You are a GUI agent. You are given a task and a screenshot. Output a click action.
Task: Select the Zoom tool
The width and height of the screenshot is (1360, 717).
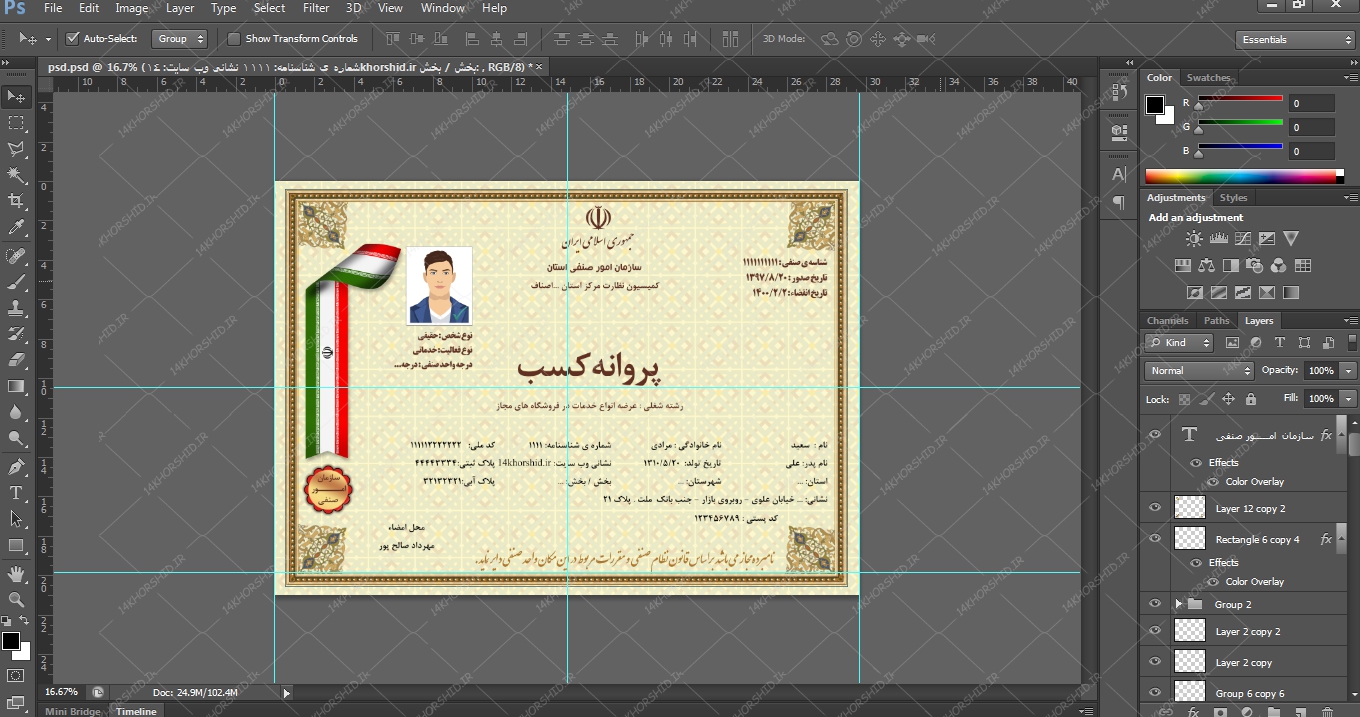coord(16,600)
